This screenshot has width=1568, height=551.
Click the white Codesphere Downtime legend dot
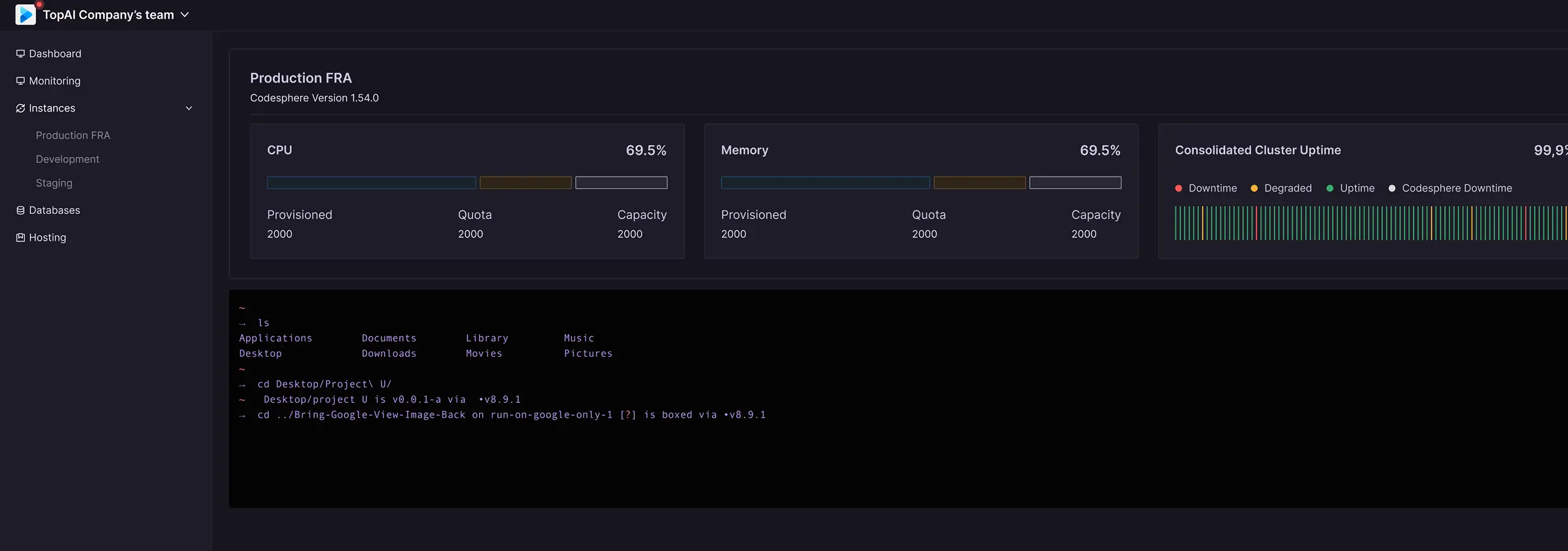coord(1392,188)
